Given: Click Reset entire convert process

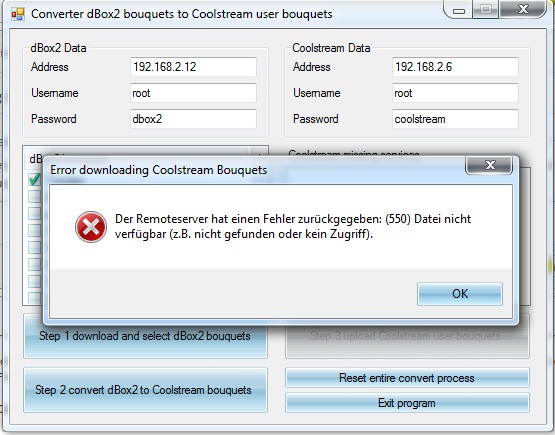Looking at the screenshot, I should 407,378.
